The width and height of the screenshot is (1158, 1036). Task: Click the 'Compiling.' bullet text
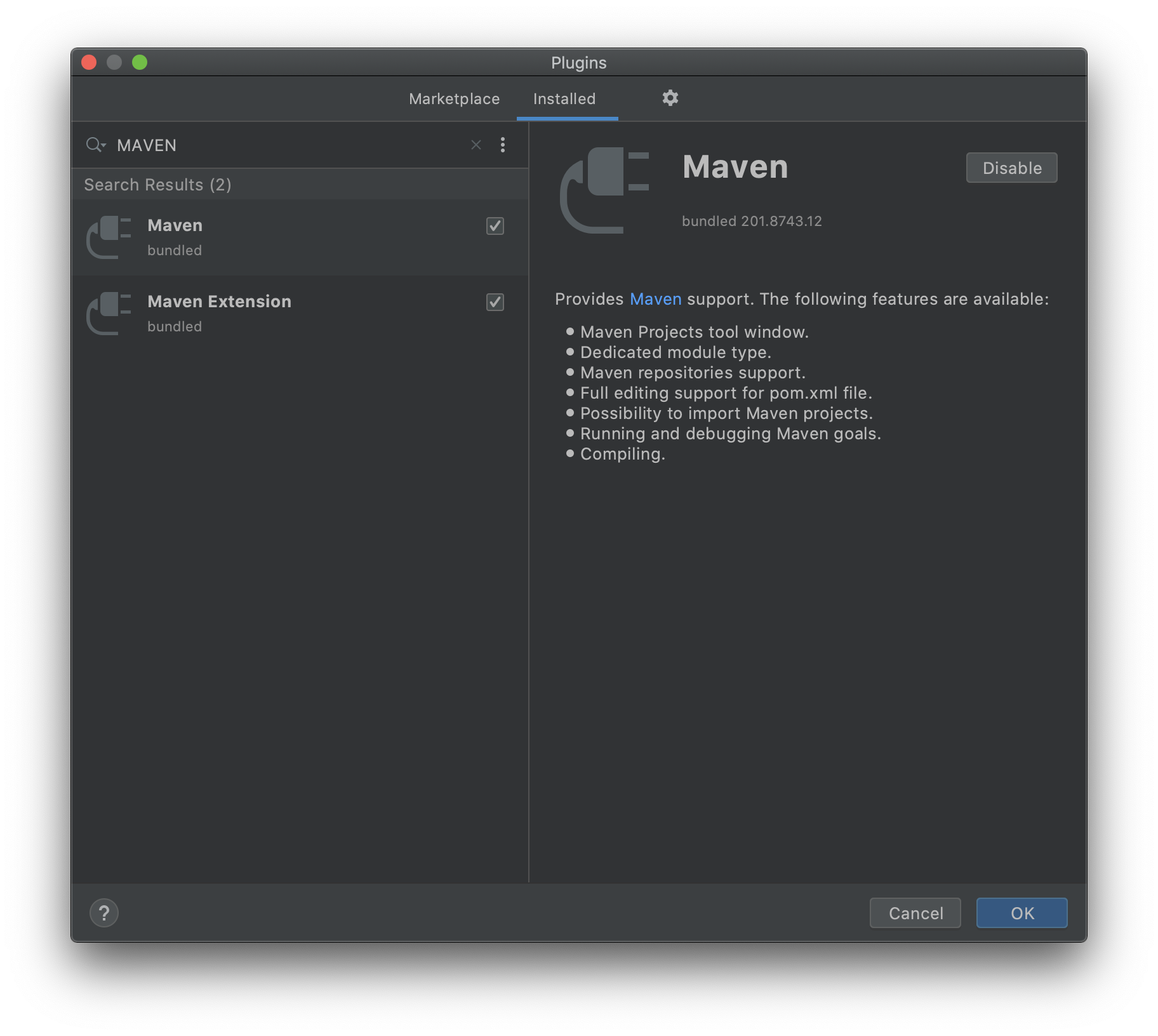(622, 454)
